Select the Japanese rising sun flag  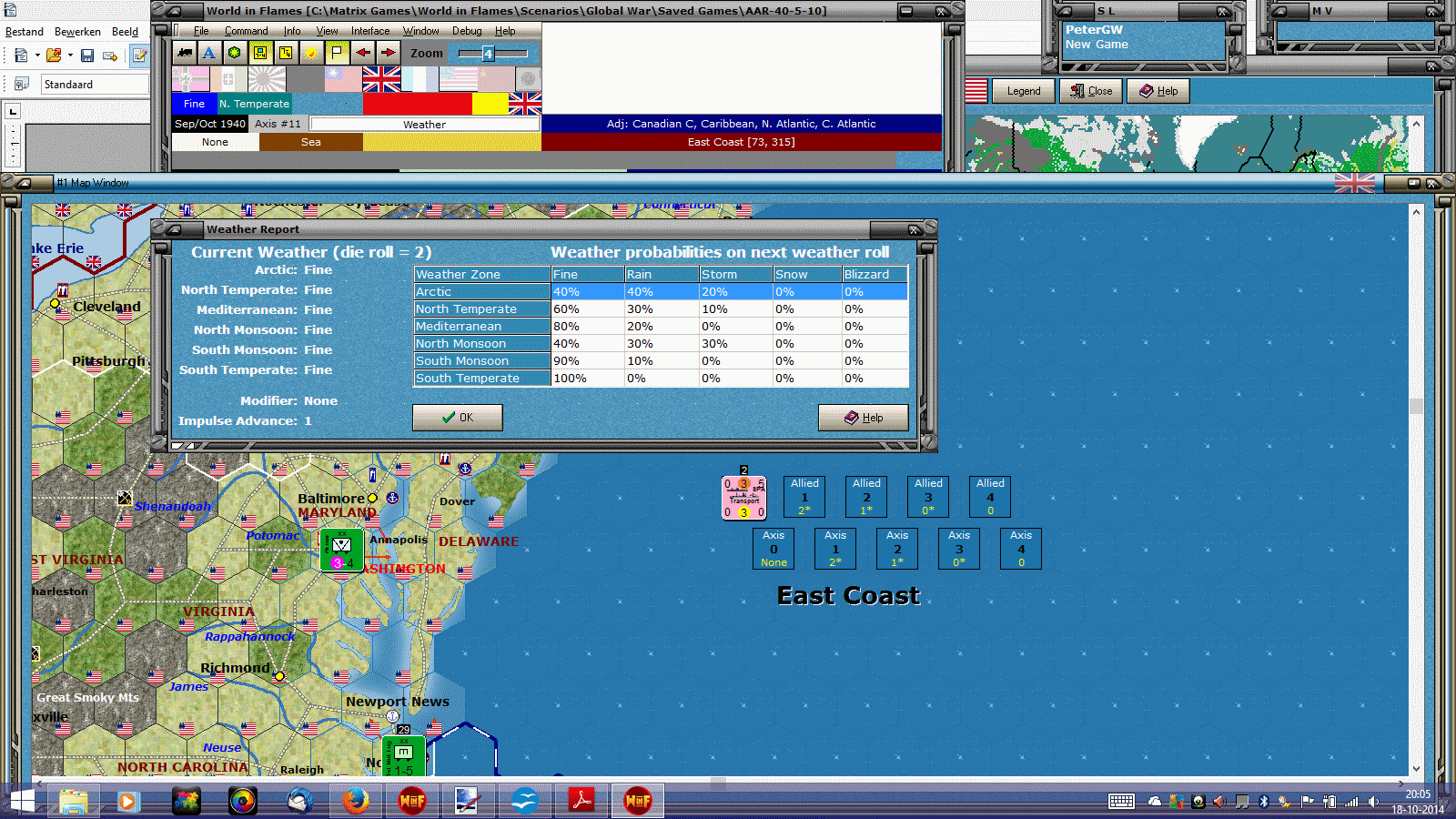(x=267, y=79)
